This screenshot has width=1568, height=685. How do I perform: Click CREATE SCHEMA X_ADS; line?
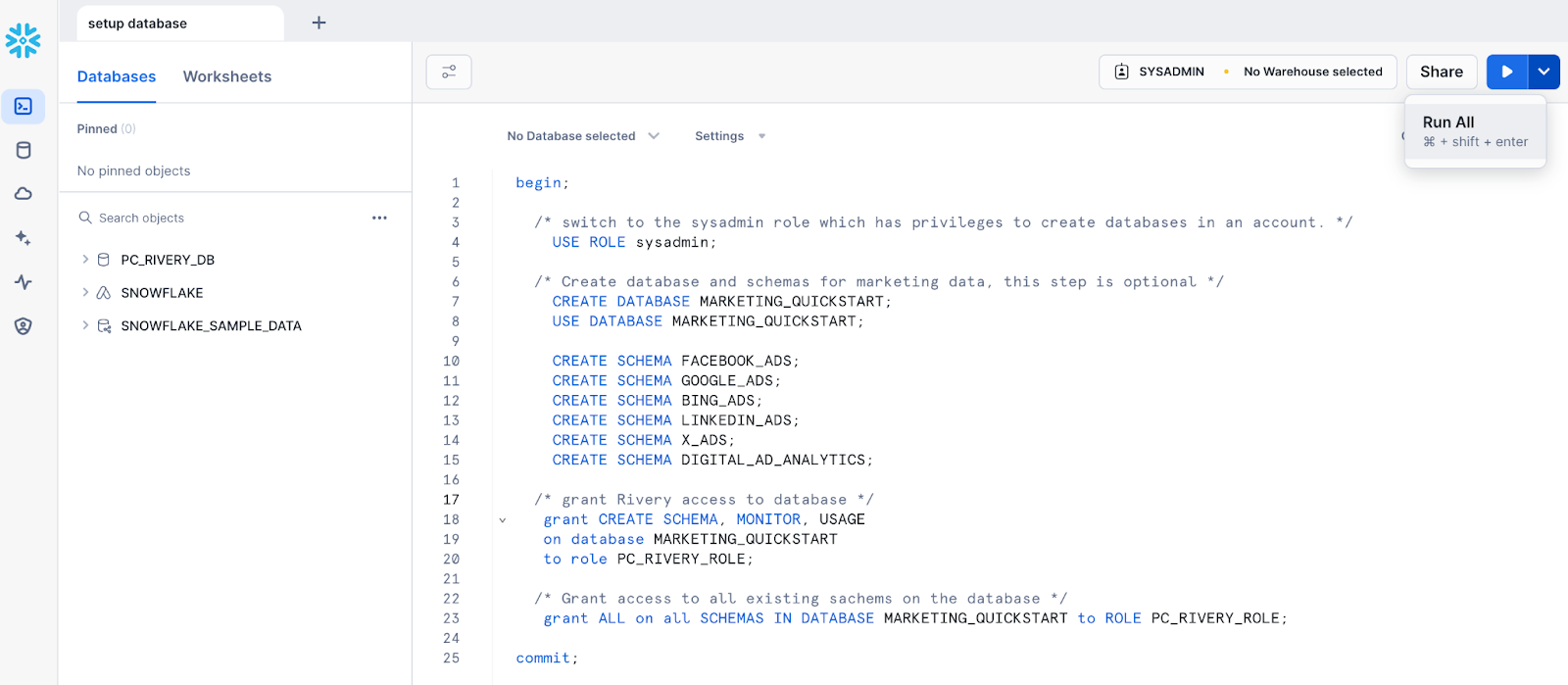point(643,440)
